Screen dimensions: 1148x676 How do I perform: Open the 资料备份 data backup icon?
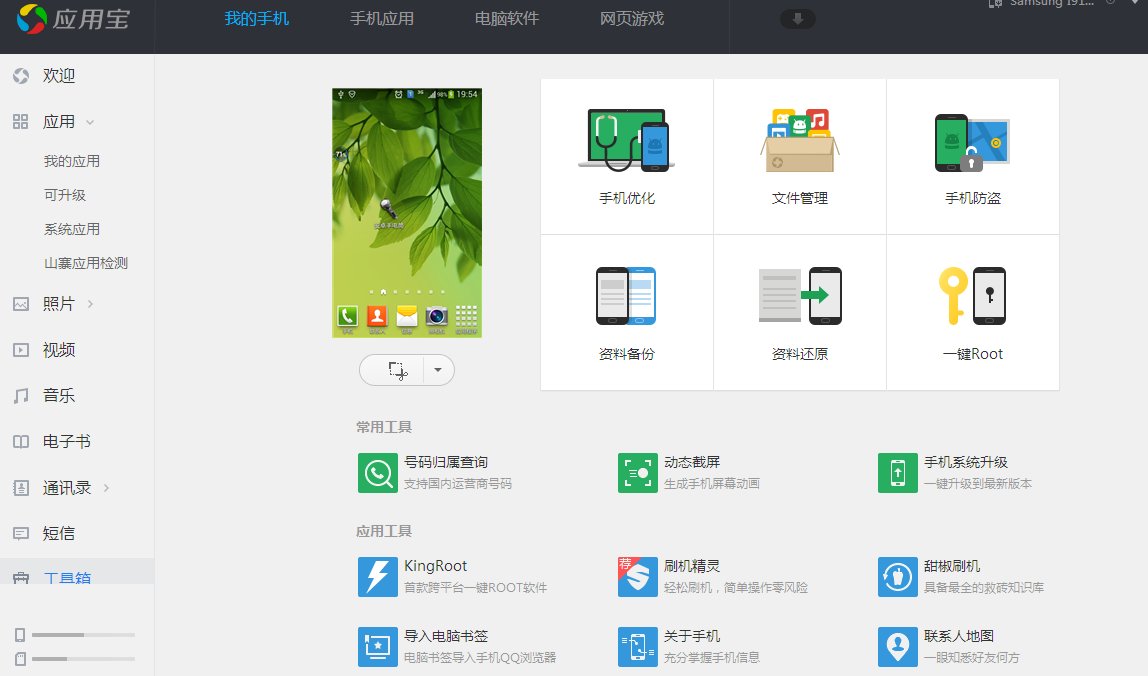(626, 296)
